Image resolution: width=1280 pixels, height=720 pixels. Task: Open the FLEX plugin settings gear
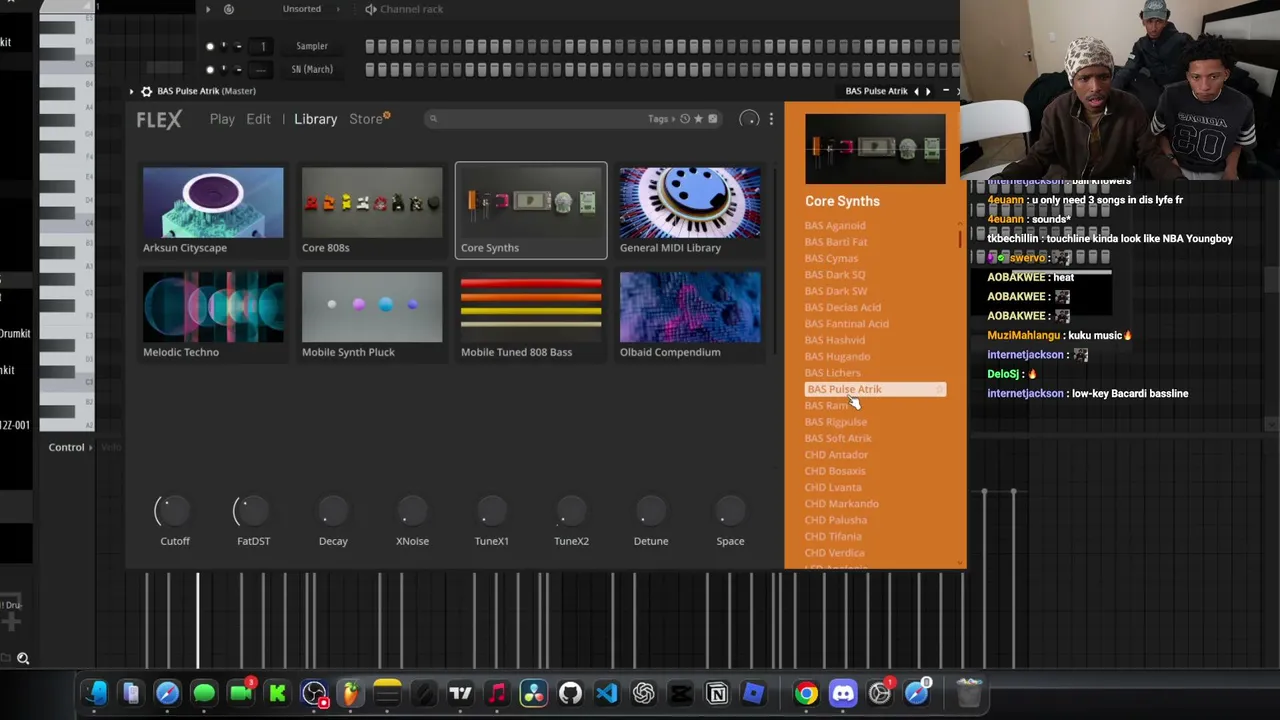tap(147, 91)
